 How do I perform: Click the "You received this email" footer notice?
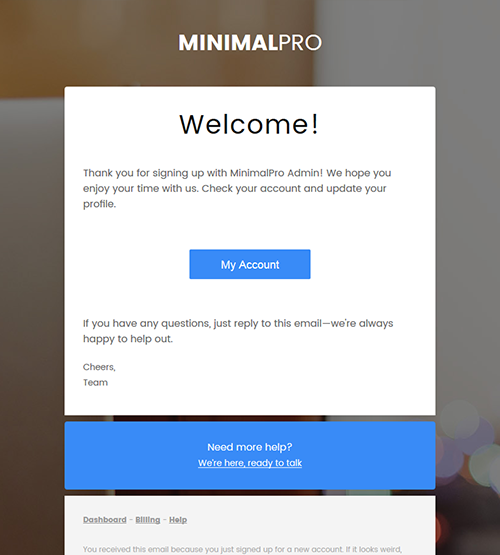[x=242, y=549]
